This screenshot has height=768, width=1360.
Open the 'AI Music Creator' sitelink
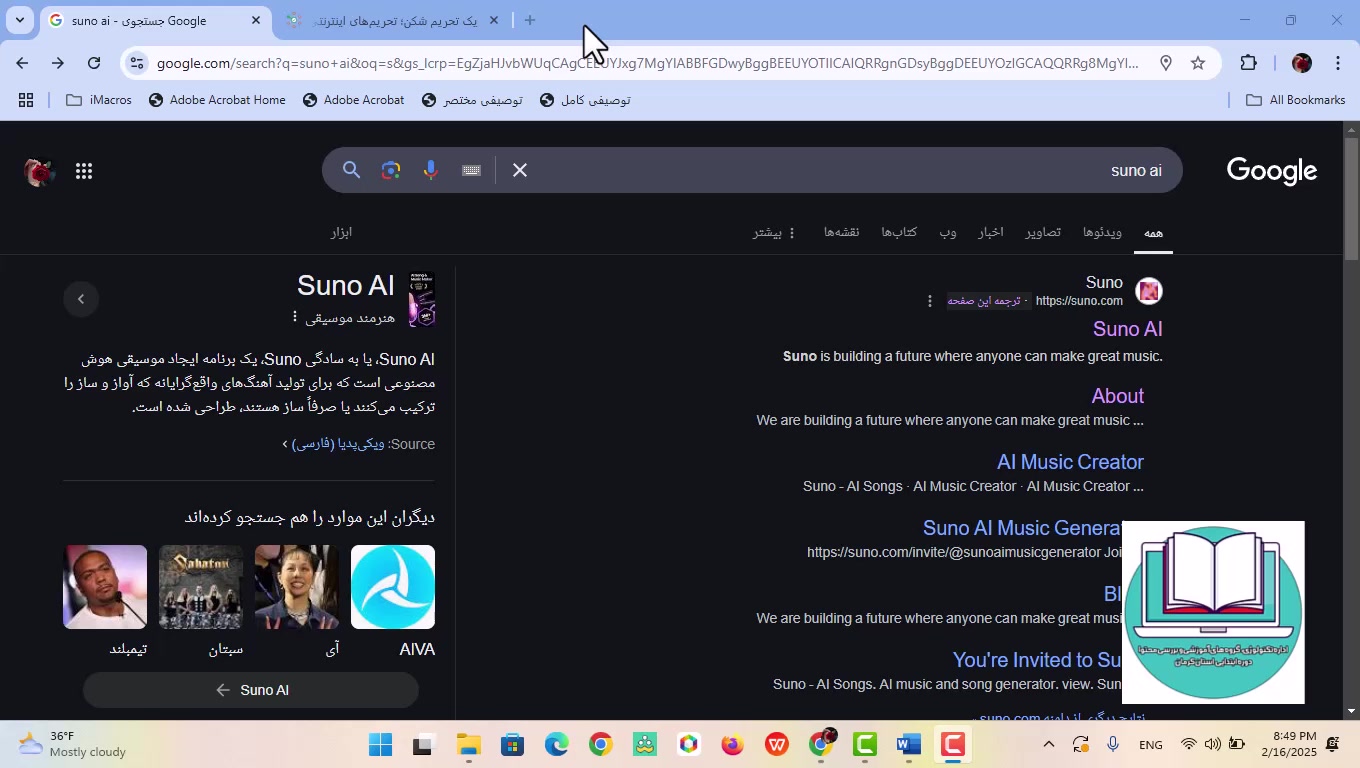(x=1070, y=462)
